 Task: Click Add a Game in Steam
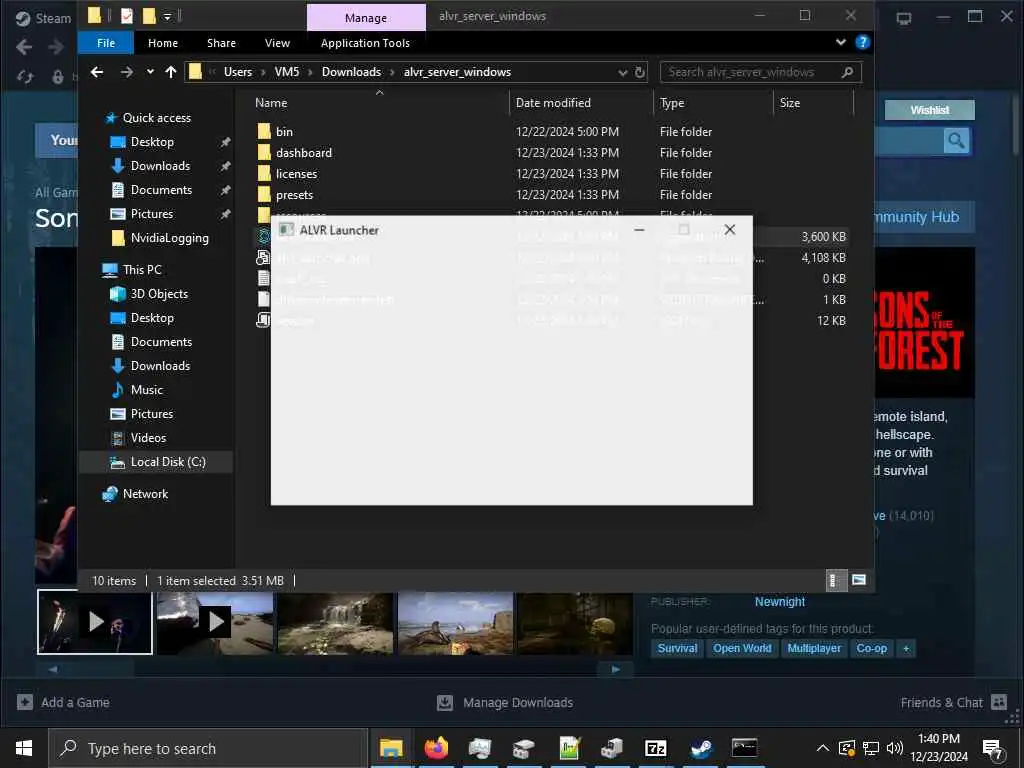coord(63,703)
